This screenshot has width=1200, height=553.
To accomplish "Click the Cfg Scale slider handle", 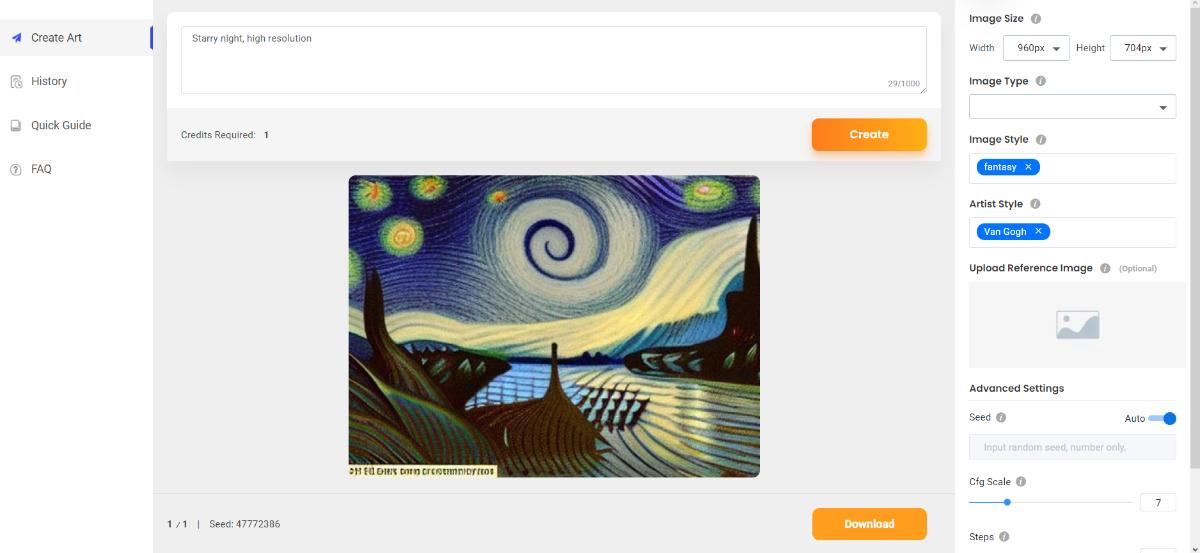I will point(1007,502).
